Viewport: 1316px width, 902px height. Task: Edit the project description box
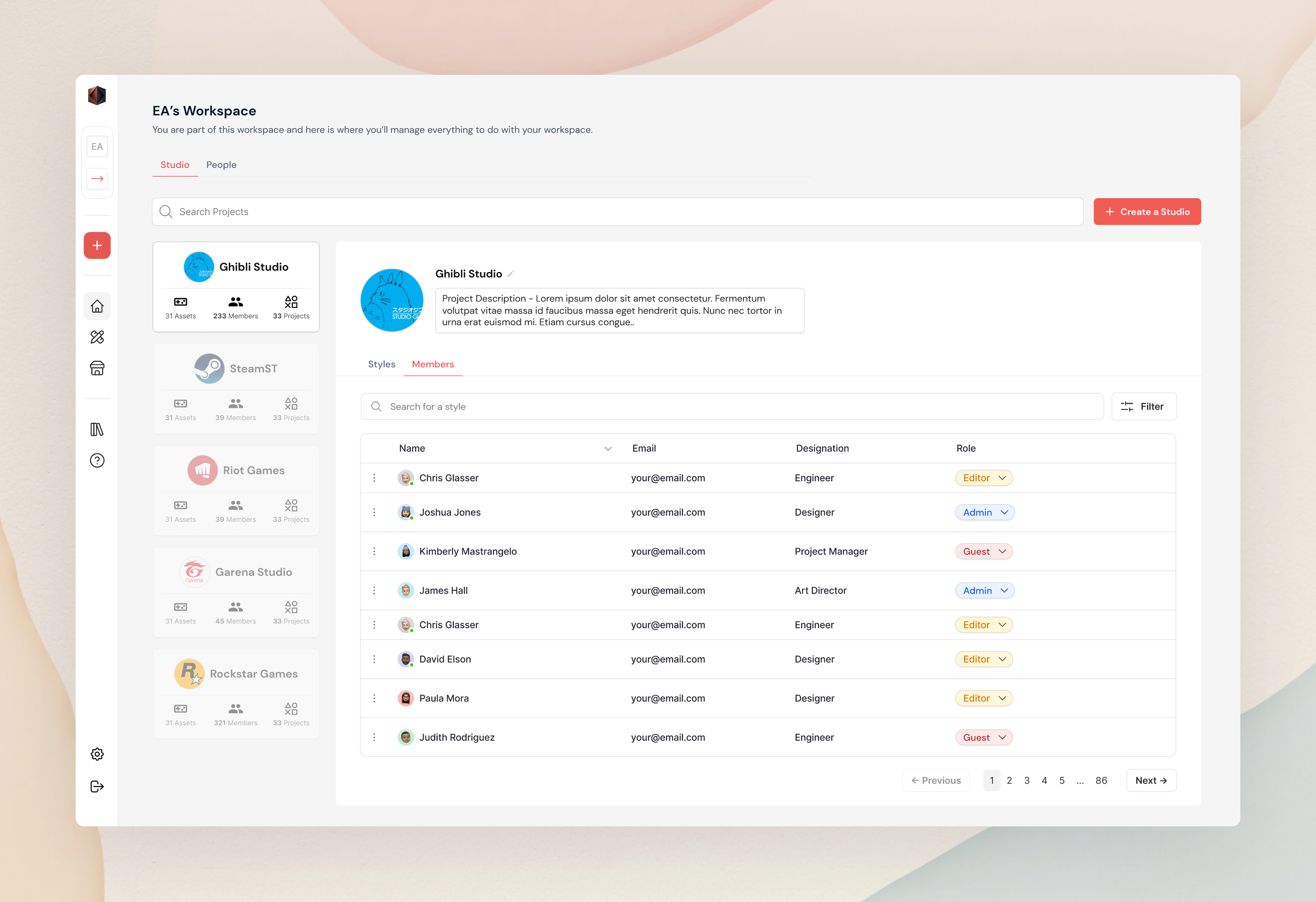tap(620, 311)
